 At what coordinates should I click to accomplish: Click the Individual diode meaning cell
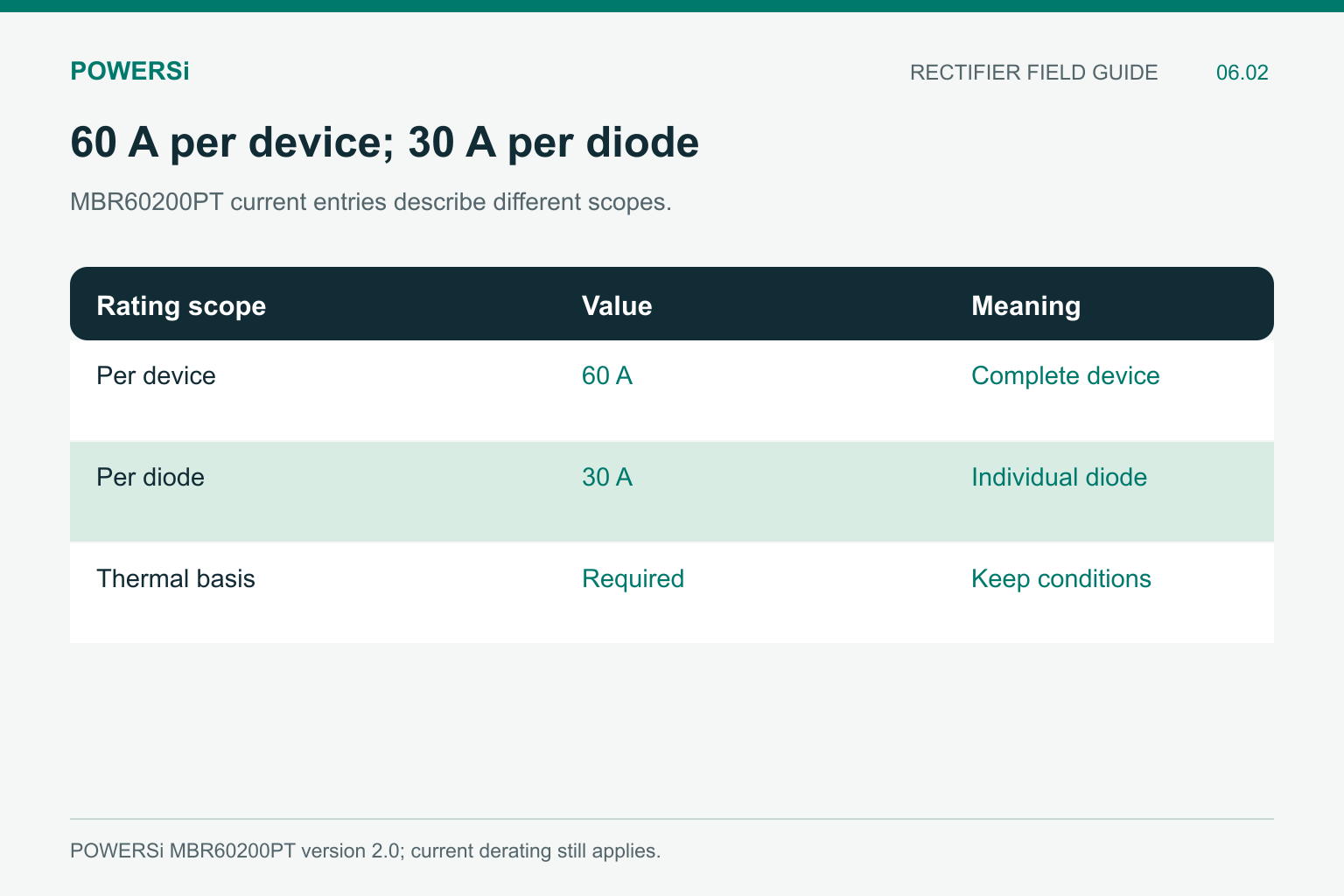1059,477
